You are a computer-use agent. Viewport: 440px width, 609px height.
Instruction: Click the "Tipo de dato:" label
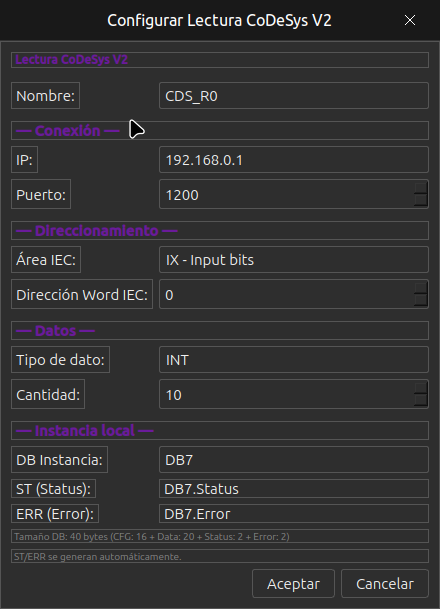(x=60, y=360)
